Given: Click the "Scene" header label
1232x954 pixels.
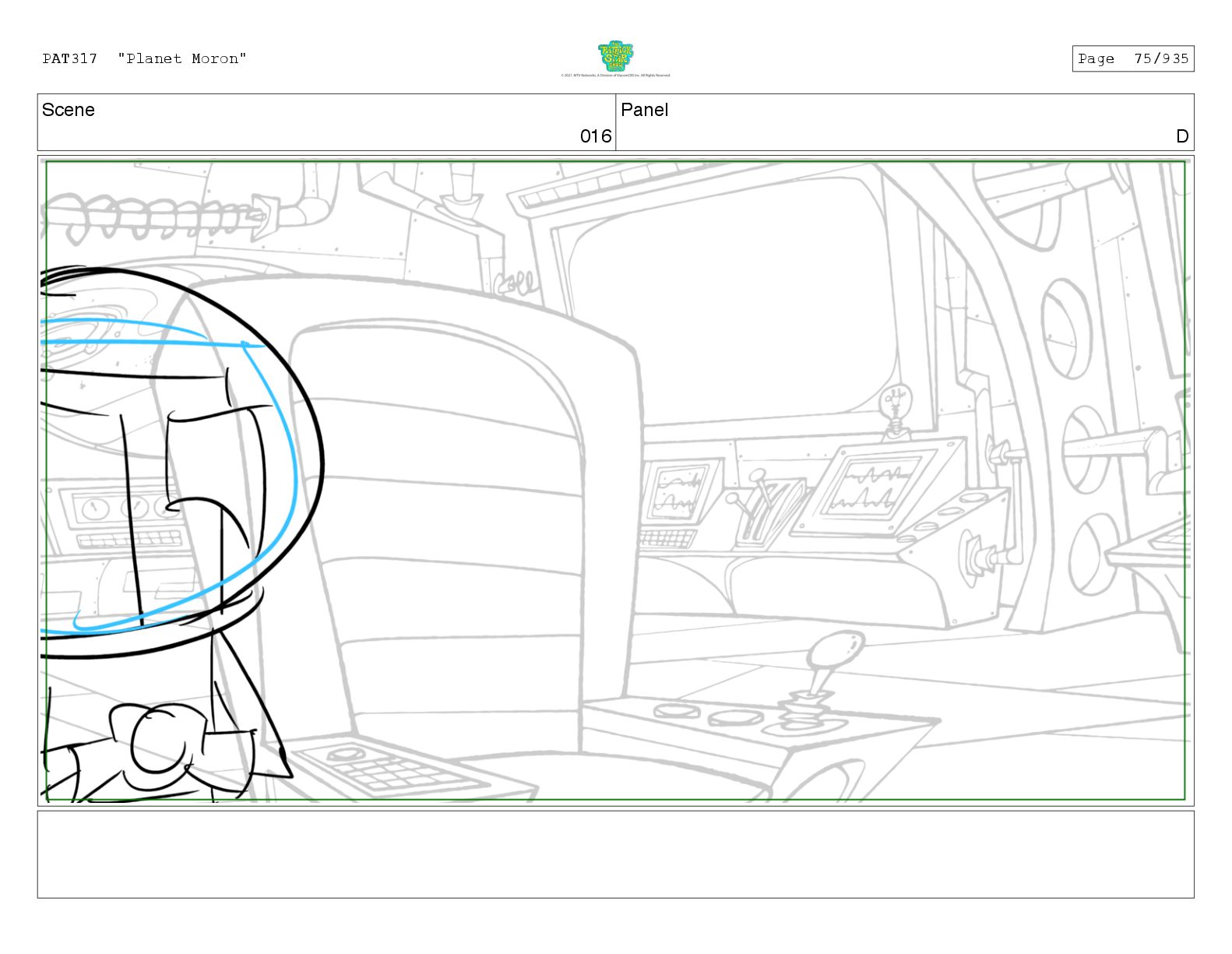Looking at the screenshot, I should [x=69, y=110].
